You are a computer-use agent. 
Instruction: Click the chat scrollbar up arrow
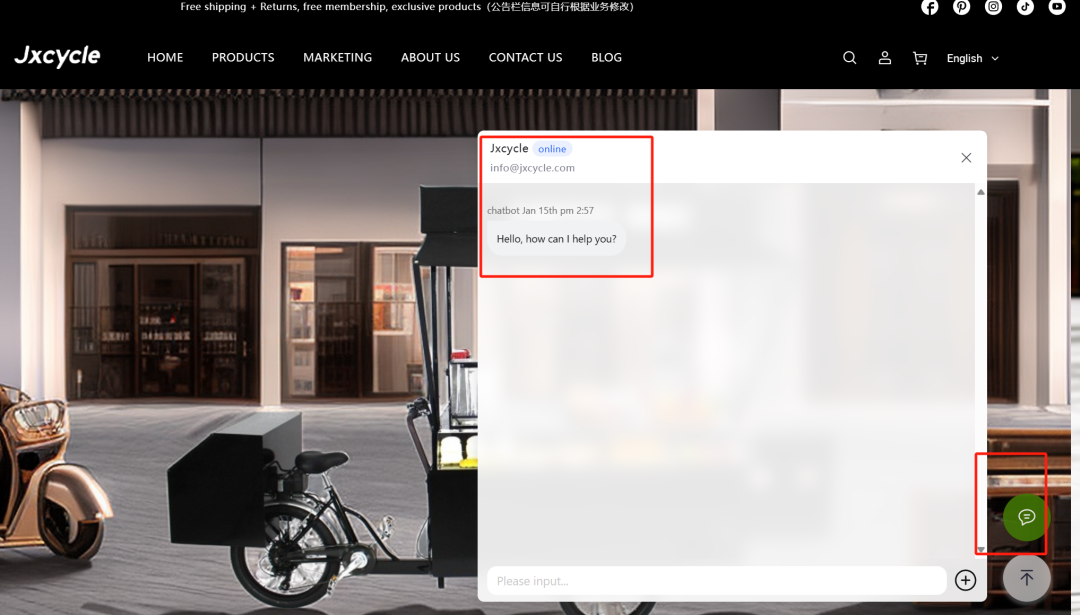[980, 192]
